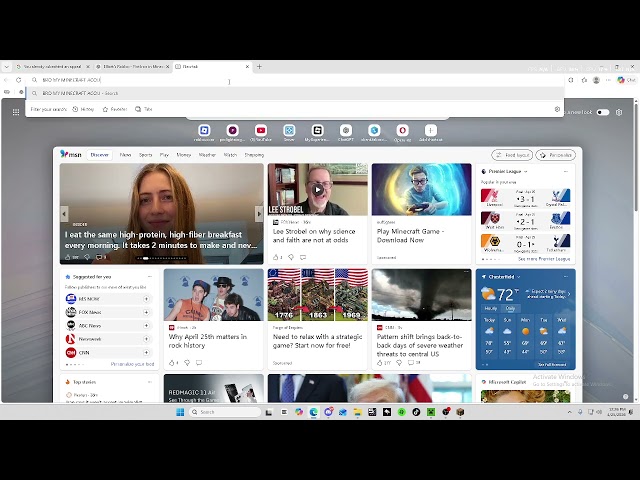The height and width of the screenshot is (480, 640).
Task: Open weather card more options
Action: coord(566,277)
